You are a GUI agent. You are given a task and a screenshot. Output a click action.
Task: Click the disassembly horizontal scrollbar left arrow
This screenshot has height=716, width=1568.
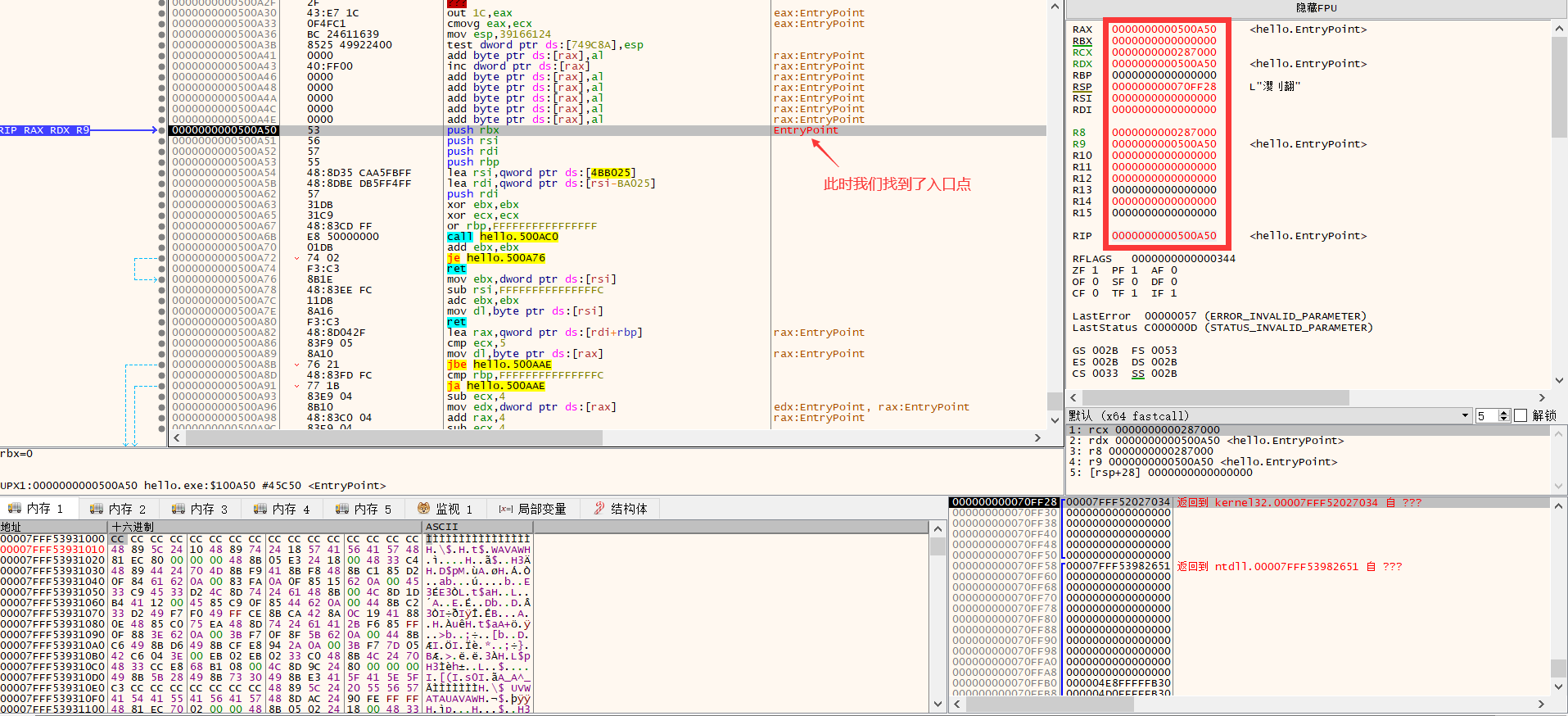[x=177, y=438]
